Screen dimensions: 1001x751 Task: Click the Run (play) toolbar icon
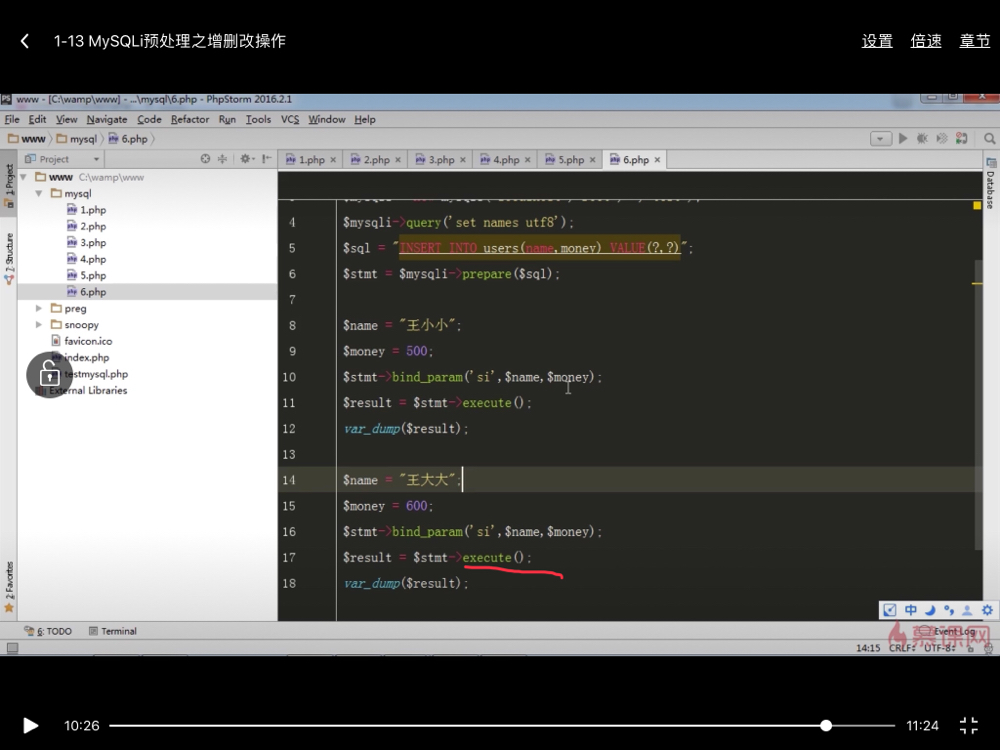point(903,139)
